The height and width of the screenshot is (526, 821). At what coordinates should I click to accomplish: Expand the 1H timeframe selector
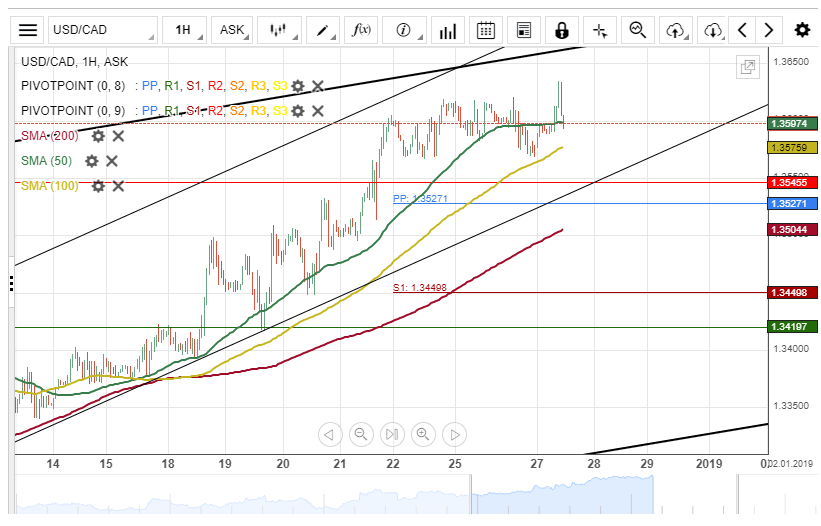[x=186, y=30]
